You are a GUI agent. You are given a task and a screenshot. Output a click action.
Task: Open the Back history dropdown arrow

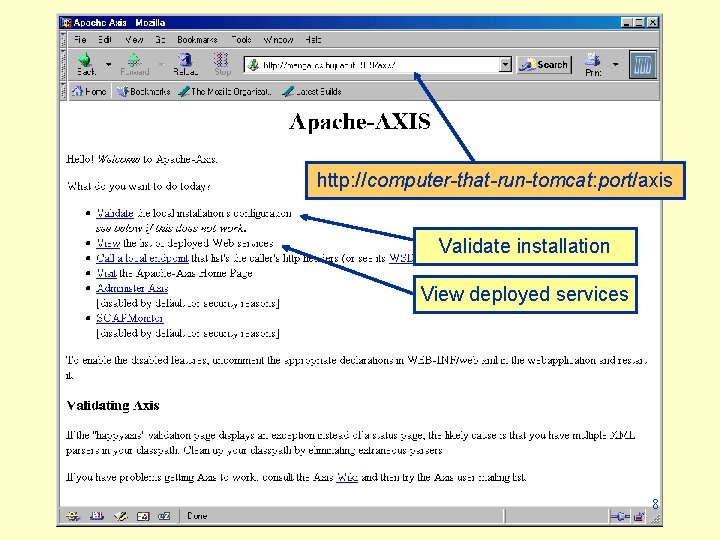click(108, 64)
